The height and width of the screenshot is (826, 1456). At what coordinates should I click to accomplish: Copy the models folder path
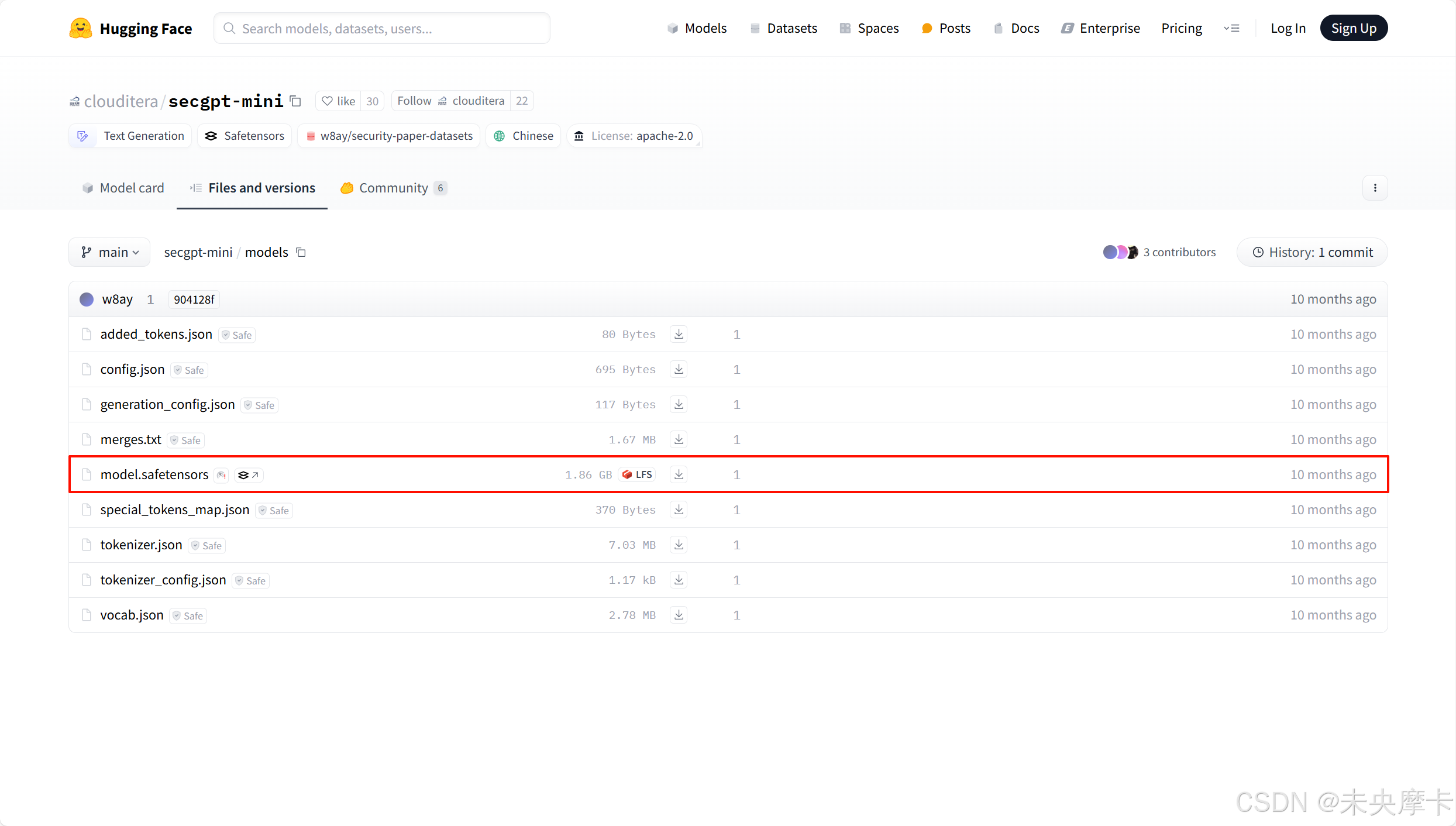click(x=301, y=252)
